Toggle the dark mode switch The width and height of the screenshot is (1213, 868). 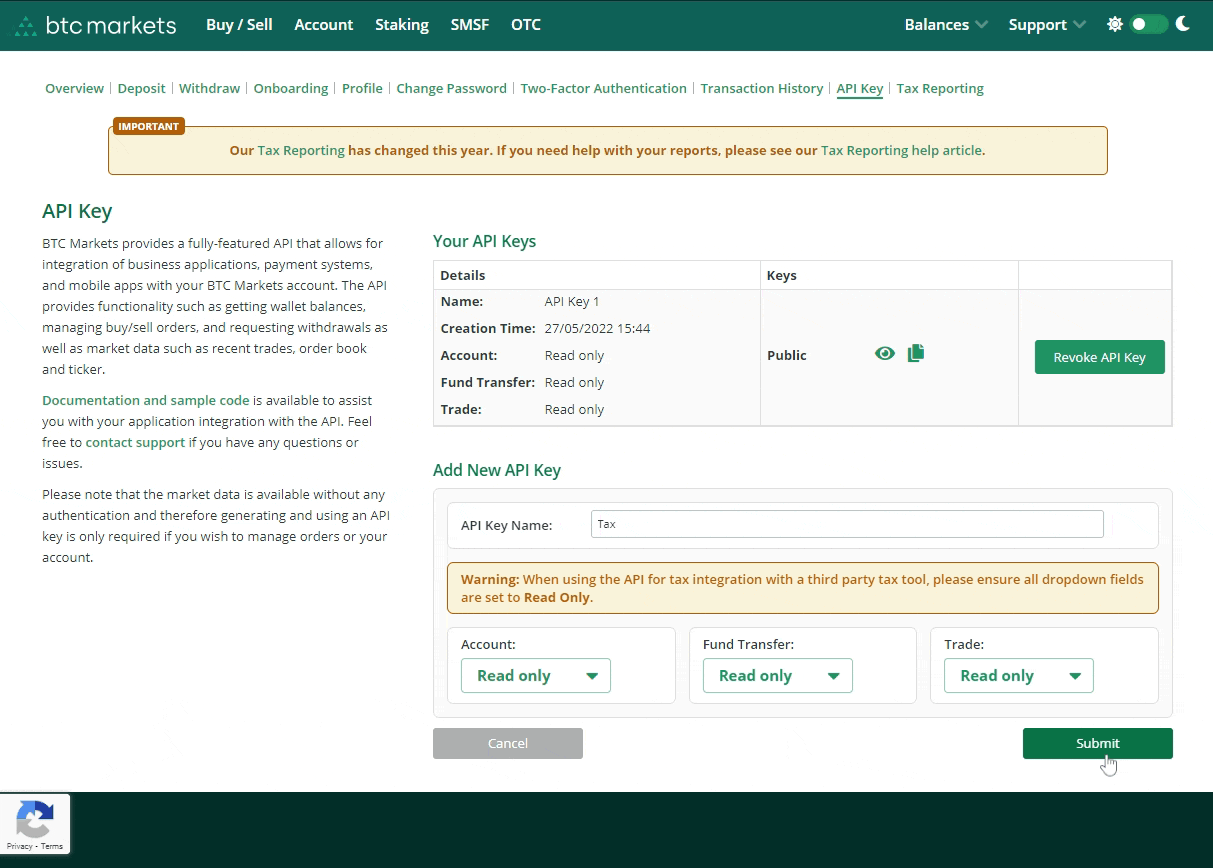[x=1149, y=24]
